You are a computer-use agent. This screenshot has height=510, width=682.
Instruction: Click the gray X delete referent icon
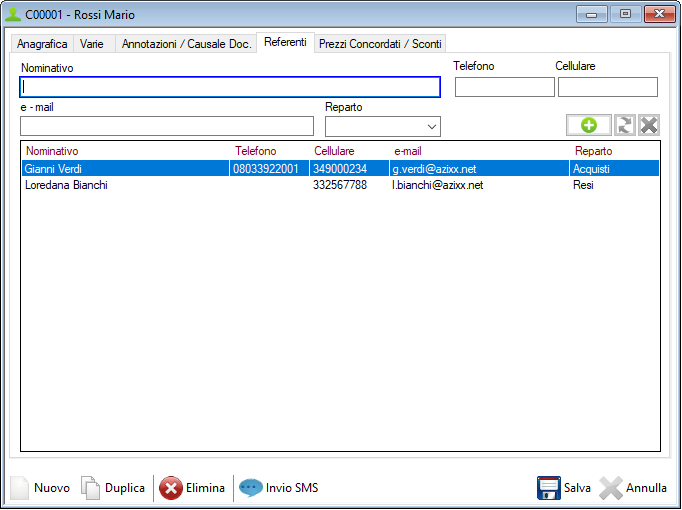(x=649, y=125)
